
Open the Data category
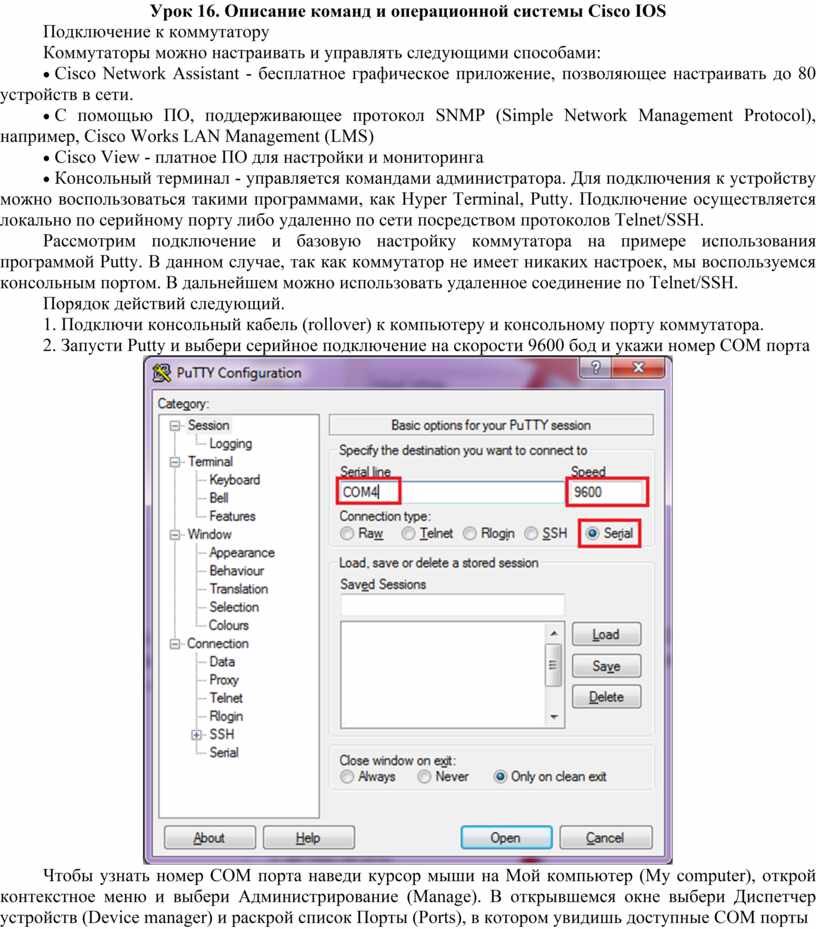click(222, 662)
